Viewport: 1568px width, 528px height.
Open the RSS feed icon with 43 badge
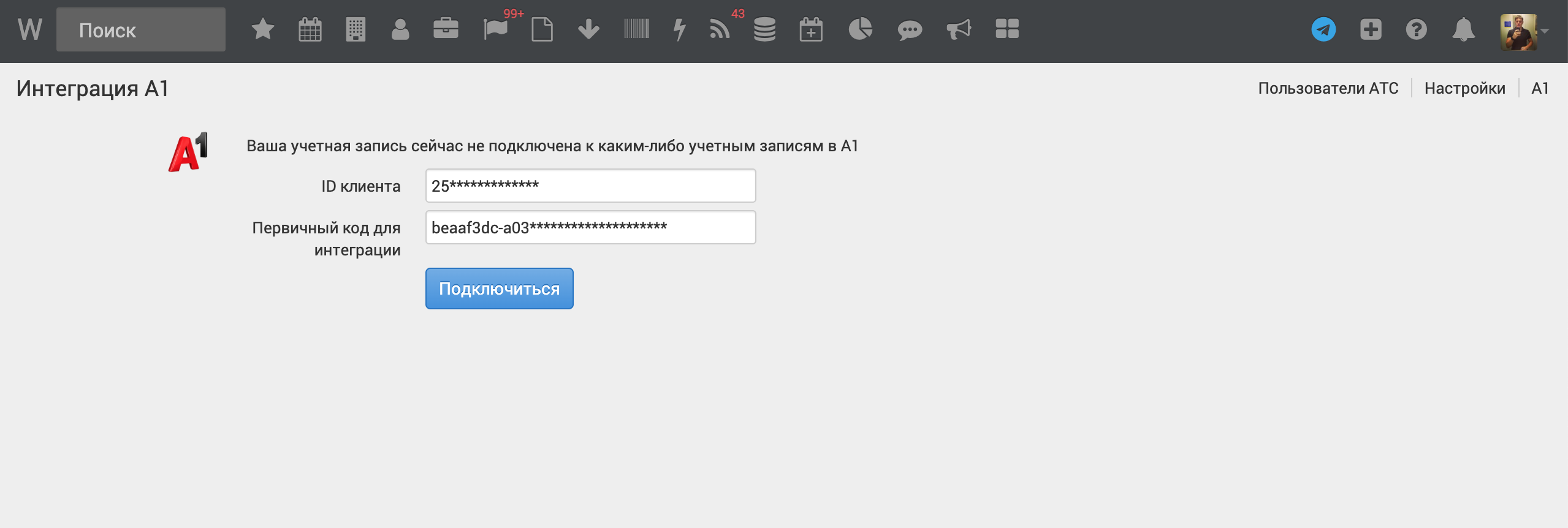720,29
